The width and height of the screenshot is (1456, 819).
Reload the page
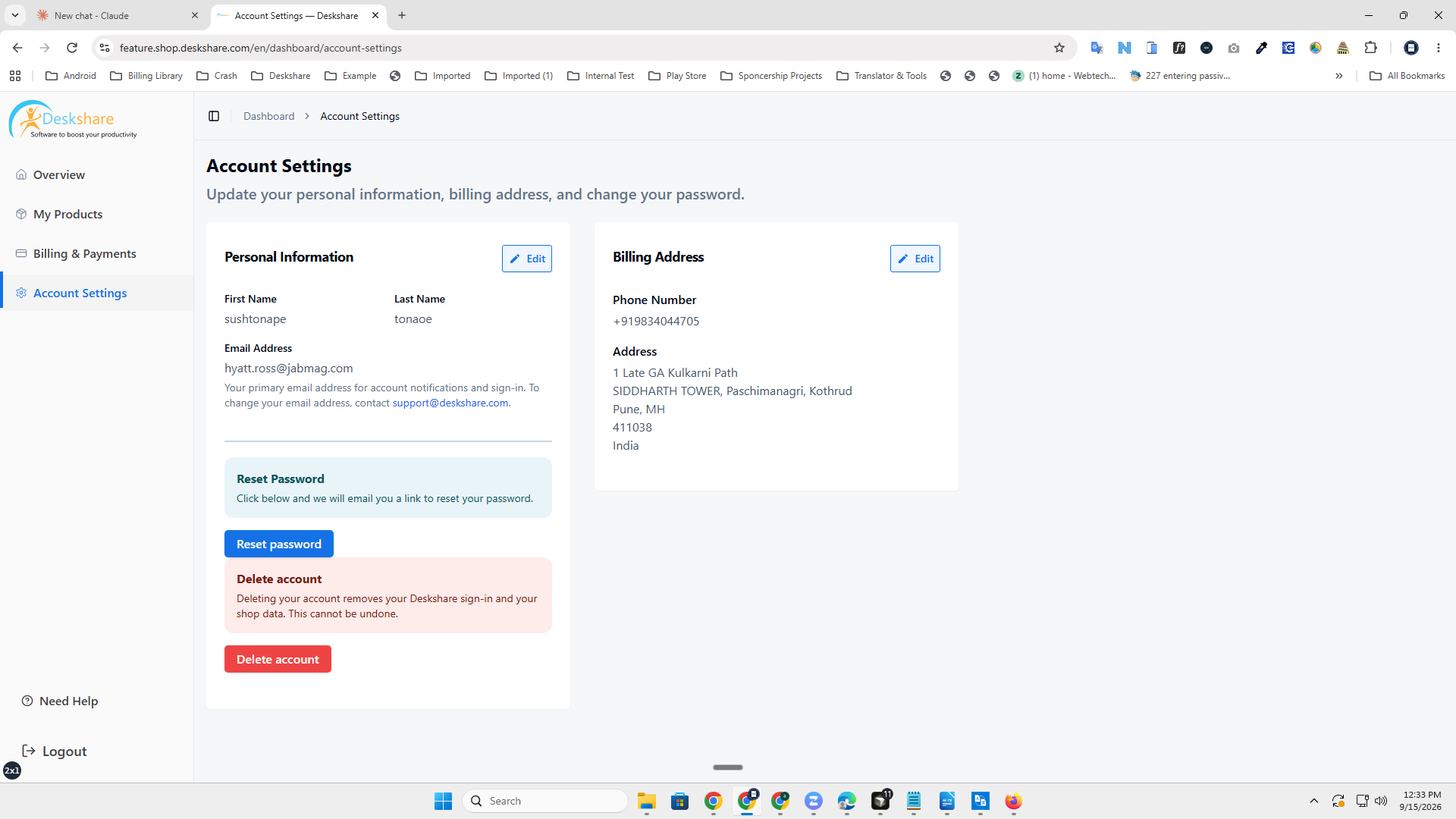[72, 48]
